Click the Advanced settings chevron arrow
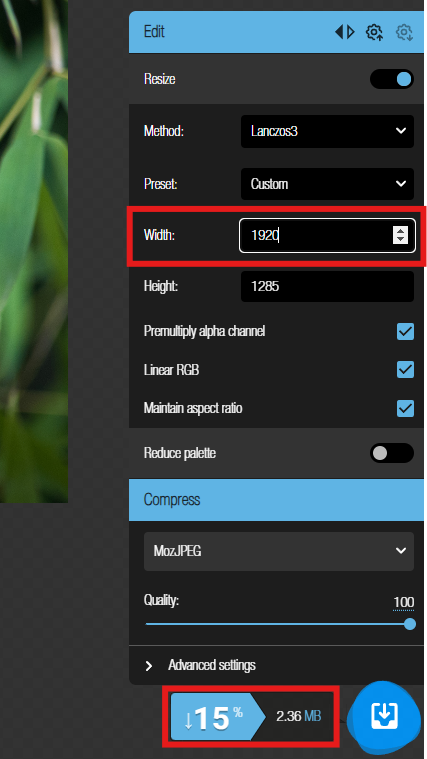 point(149,665)
